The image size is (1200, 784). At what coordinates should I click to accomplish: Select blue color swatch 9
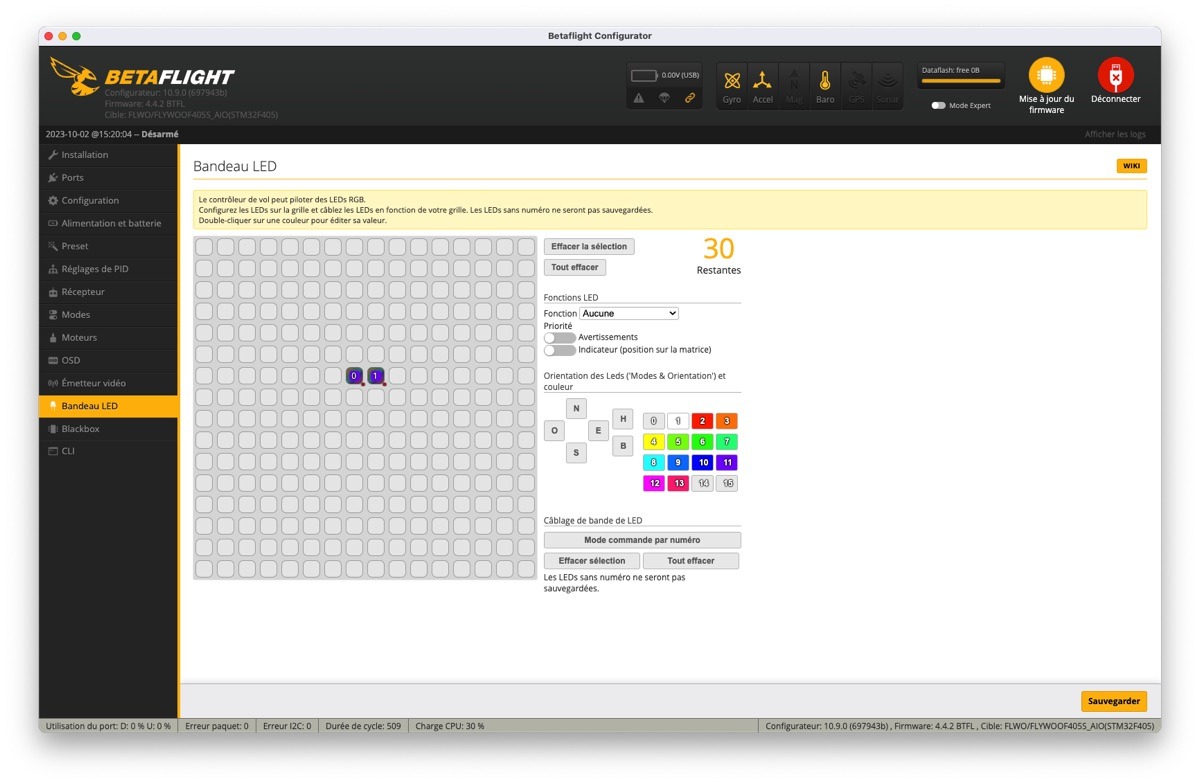click(x=678, y=462)
